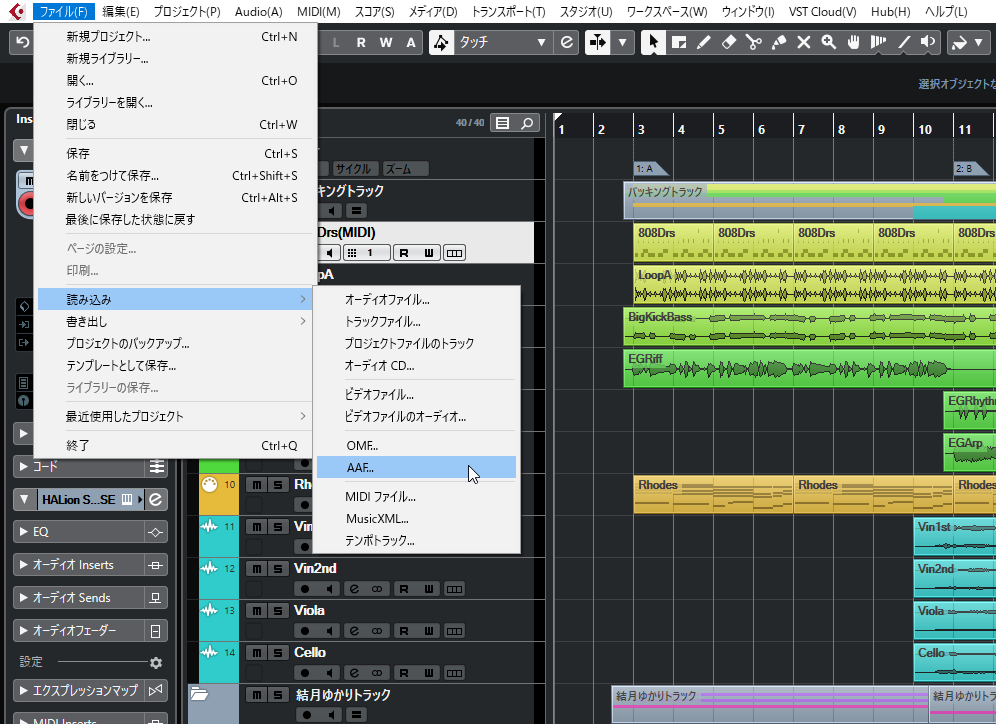The height and width of the screenshot is (724, 996).
Task: Click the toolbar A button
Action: tap(411, 43)
